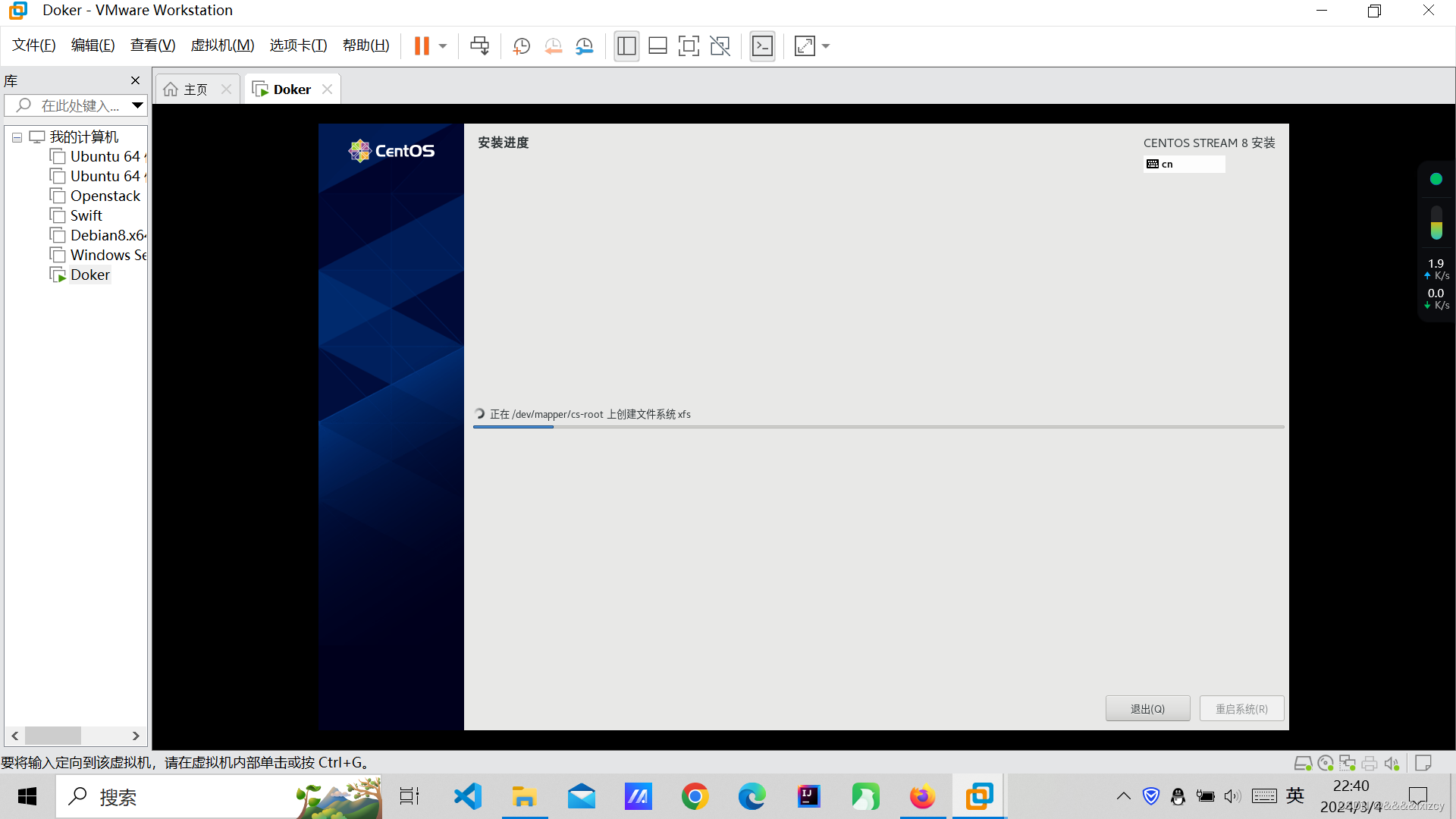The width and height of the screenshot is (1456, 819).
Task: Open Firefox from the taskbar
Action: [x=922, y=797]
